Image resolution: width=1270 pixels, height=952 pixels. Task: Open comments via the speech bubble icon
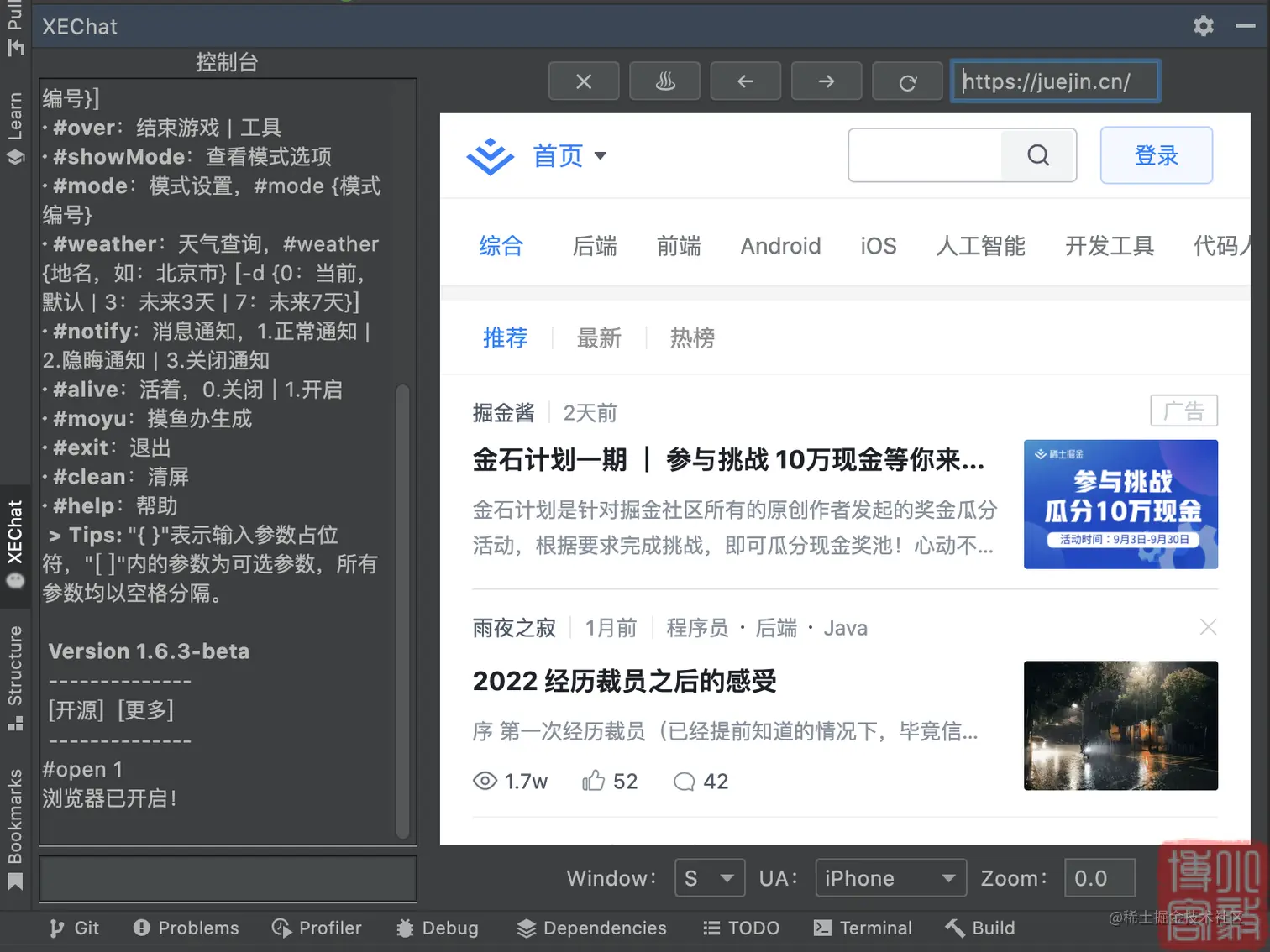tap(684, 782)
